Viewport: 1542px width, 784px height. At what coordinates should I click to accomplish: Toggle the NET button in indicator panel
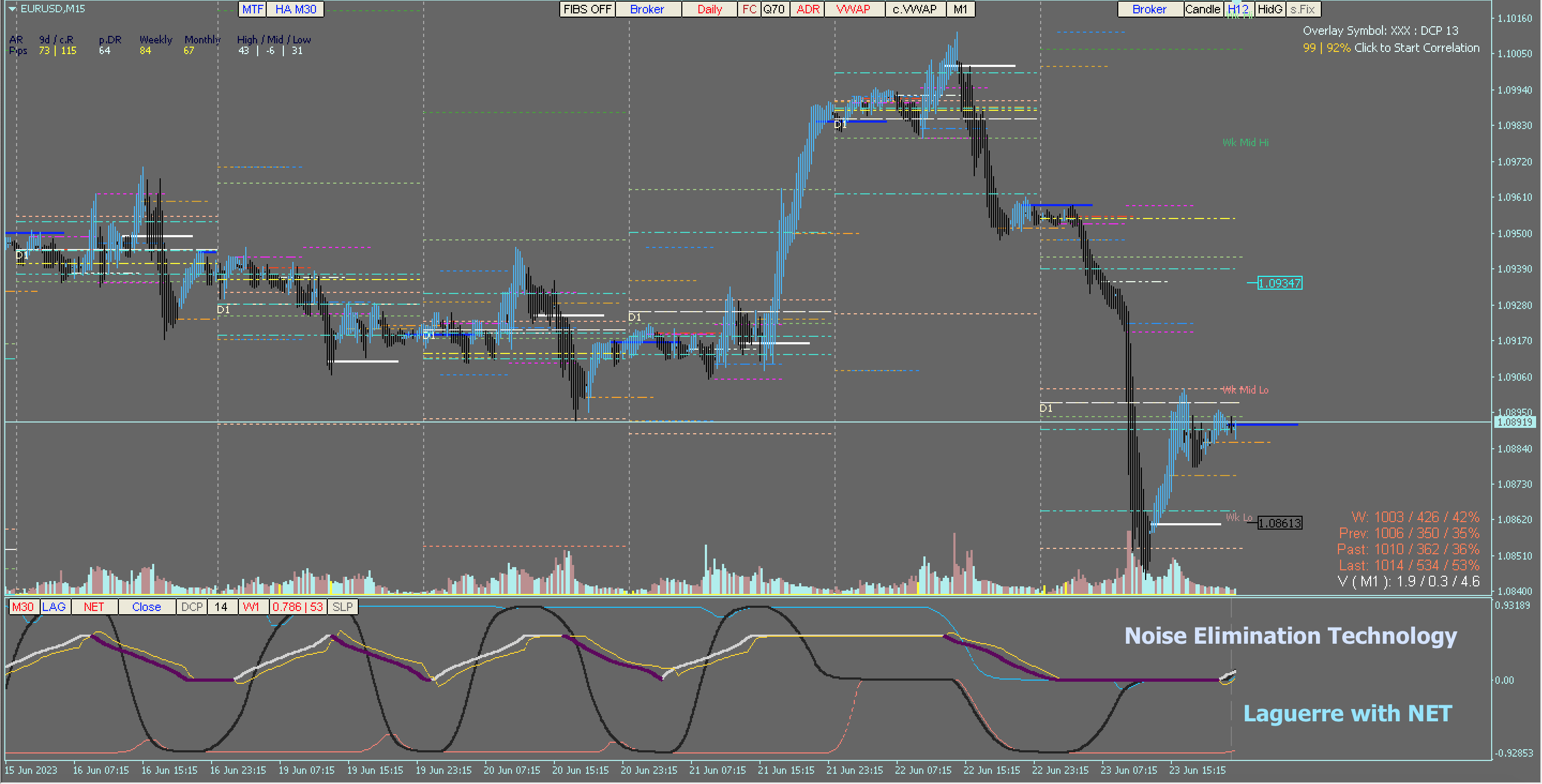(x=94, y=606)
